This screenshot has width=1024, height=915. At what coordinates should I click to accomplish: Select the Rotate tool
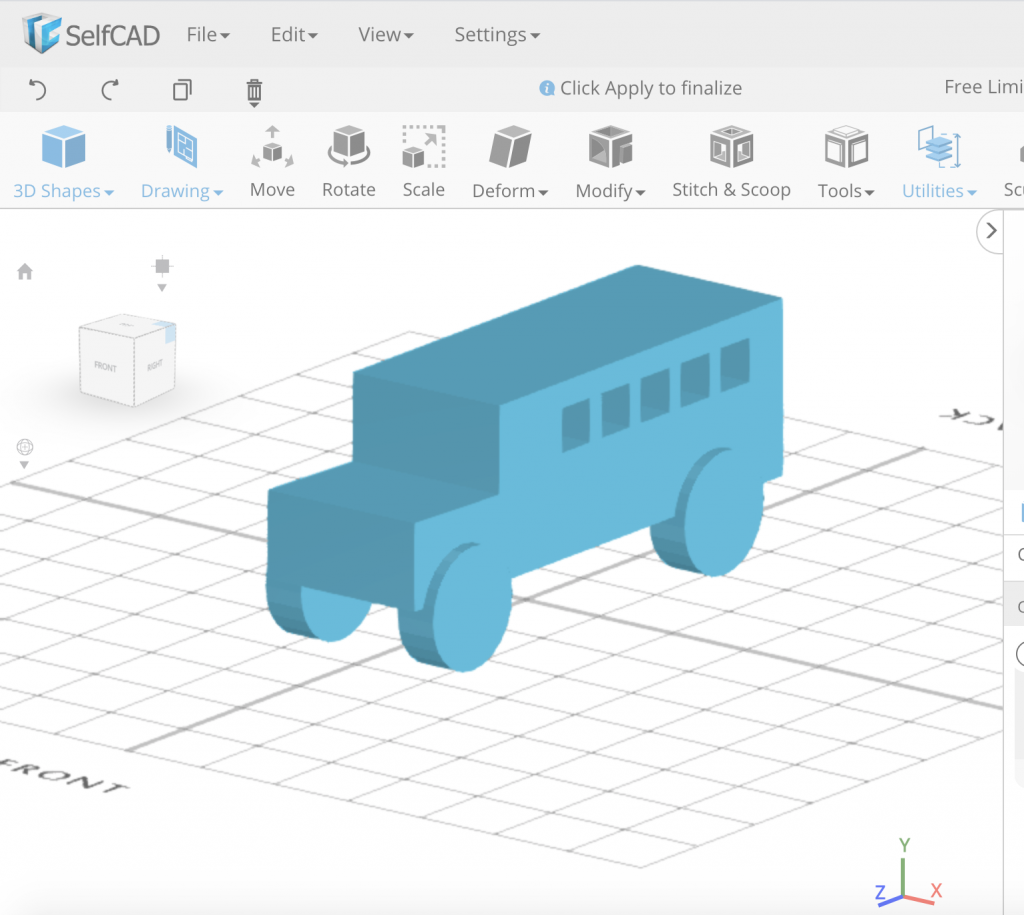pyautogui.click(x=348, y=160)
